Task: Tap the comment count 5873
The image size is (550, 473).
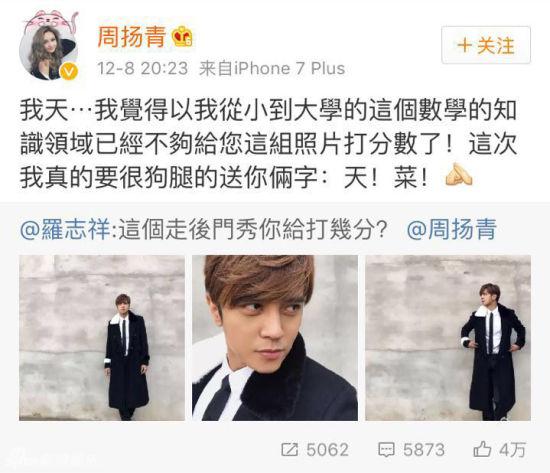Action: pos(424,449)
